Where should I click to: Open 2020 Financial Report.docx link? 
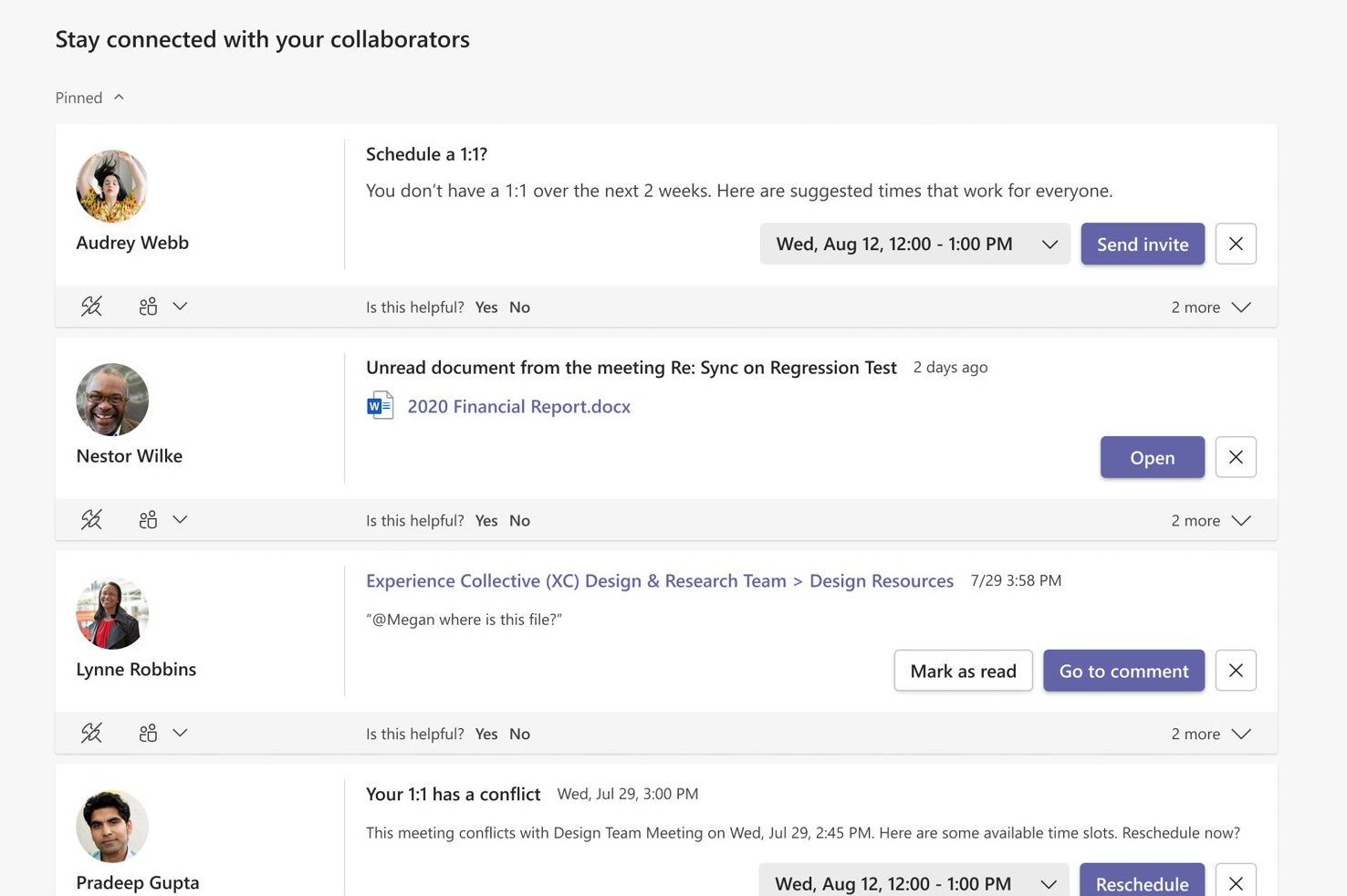click(518, 406)
